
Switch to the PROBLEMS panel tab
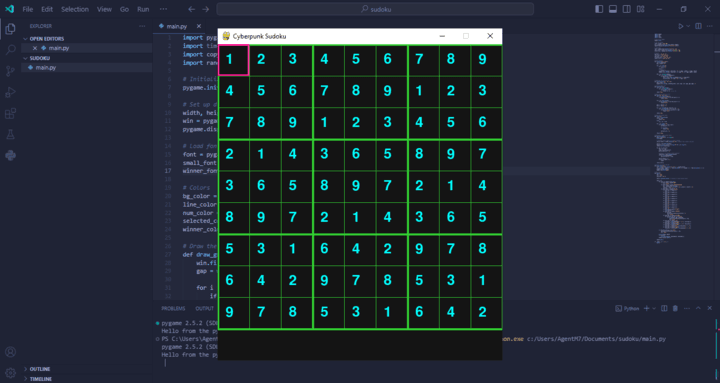coord(173,308)
